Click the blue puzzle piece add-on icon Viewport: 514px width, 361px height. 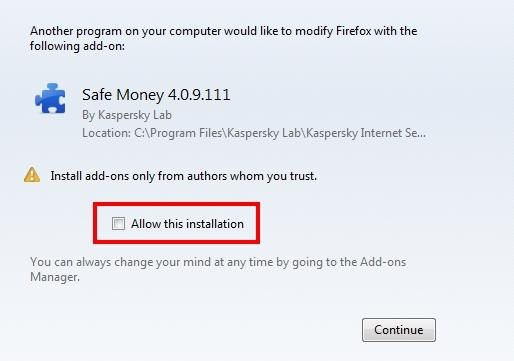(50, 99)
